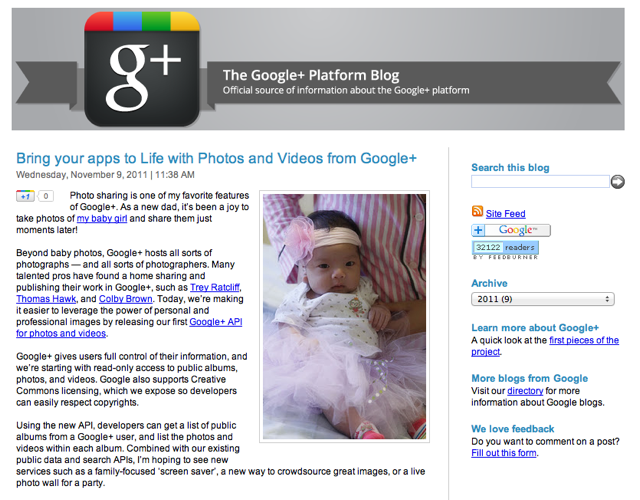
Task: Click the FeedBurner 32122 readers badge
Action: coord(505,250)
